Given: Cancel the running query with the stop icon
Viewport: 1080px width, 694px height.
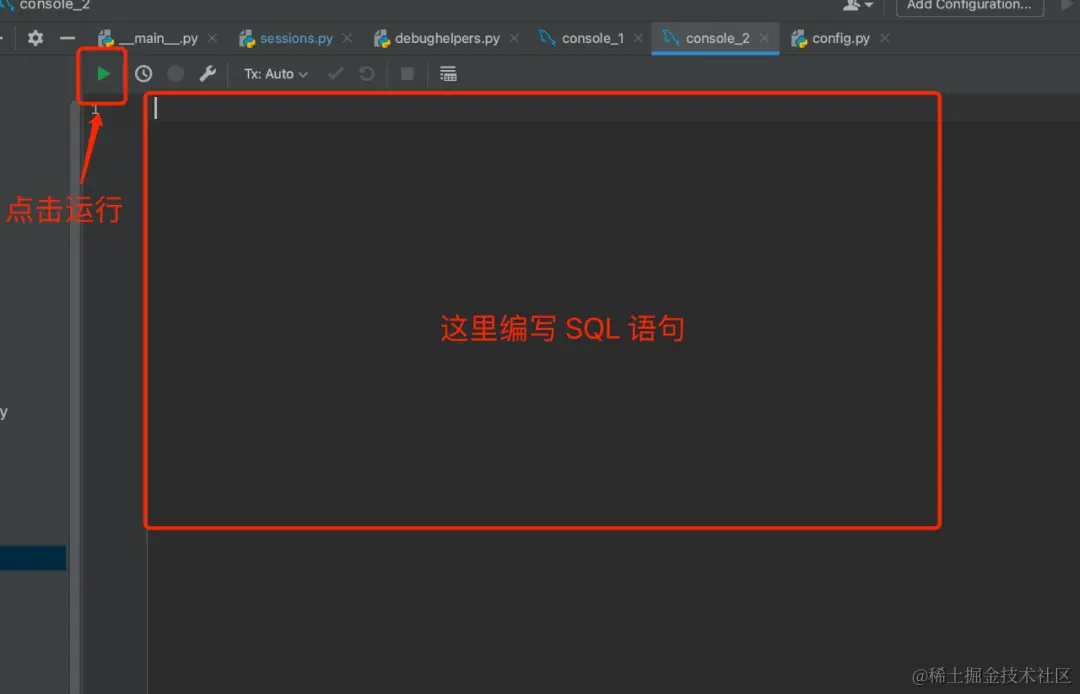Looking at the screenshot, I should coord(407,73).
